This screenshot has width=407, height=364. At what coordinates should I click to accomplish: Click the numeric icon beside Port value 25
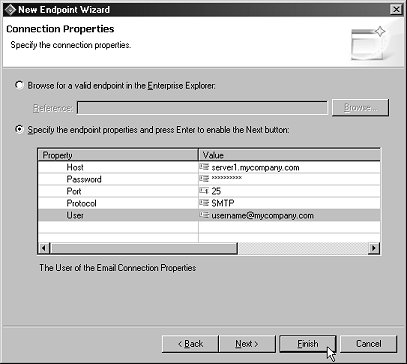coord(204,191)
